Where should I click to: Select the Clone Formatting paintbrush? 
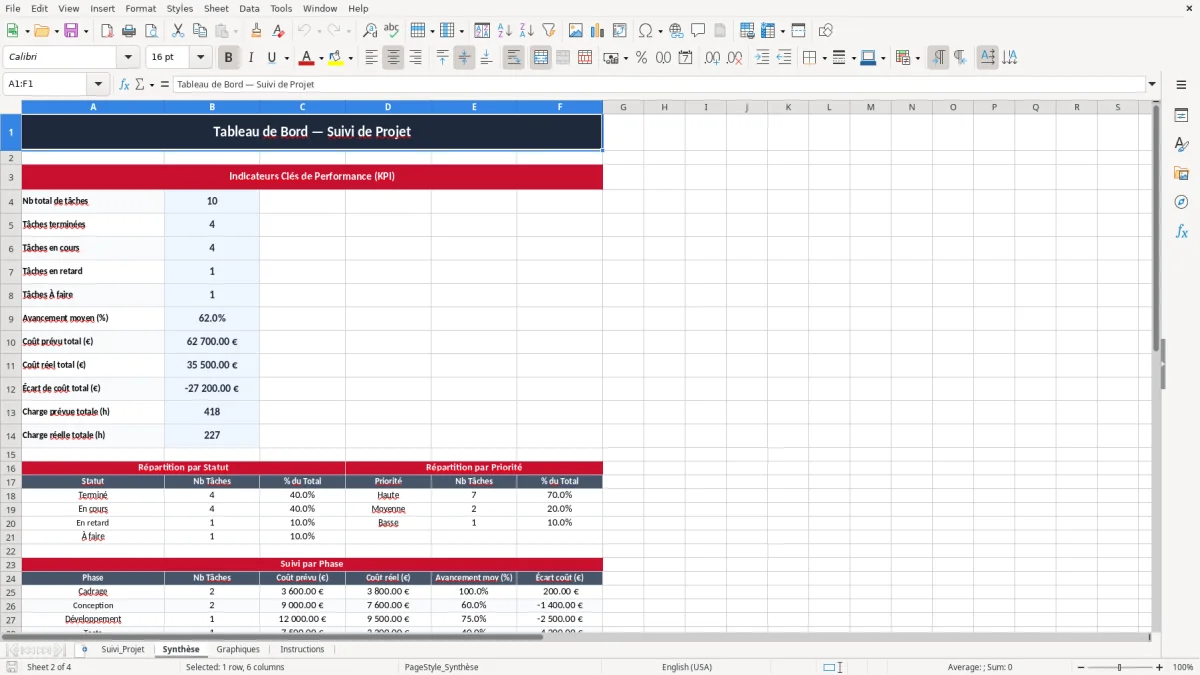click(x=257, y=31)
